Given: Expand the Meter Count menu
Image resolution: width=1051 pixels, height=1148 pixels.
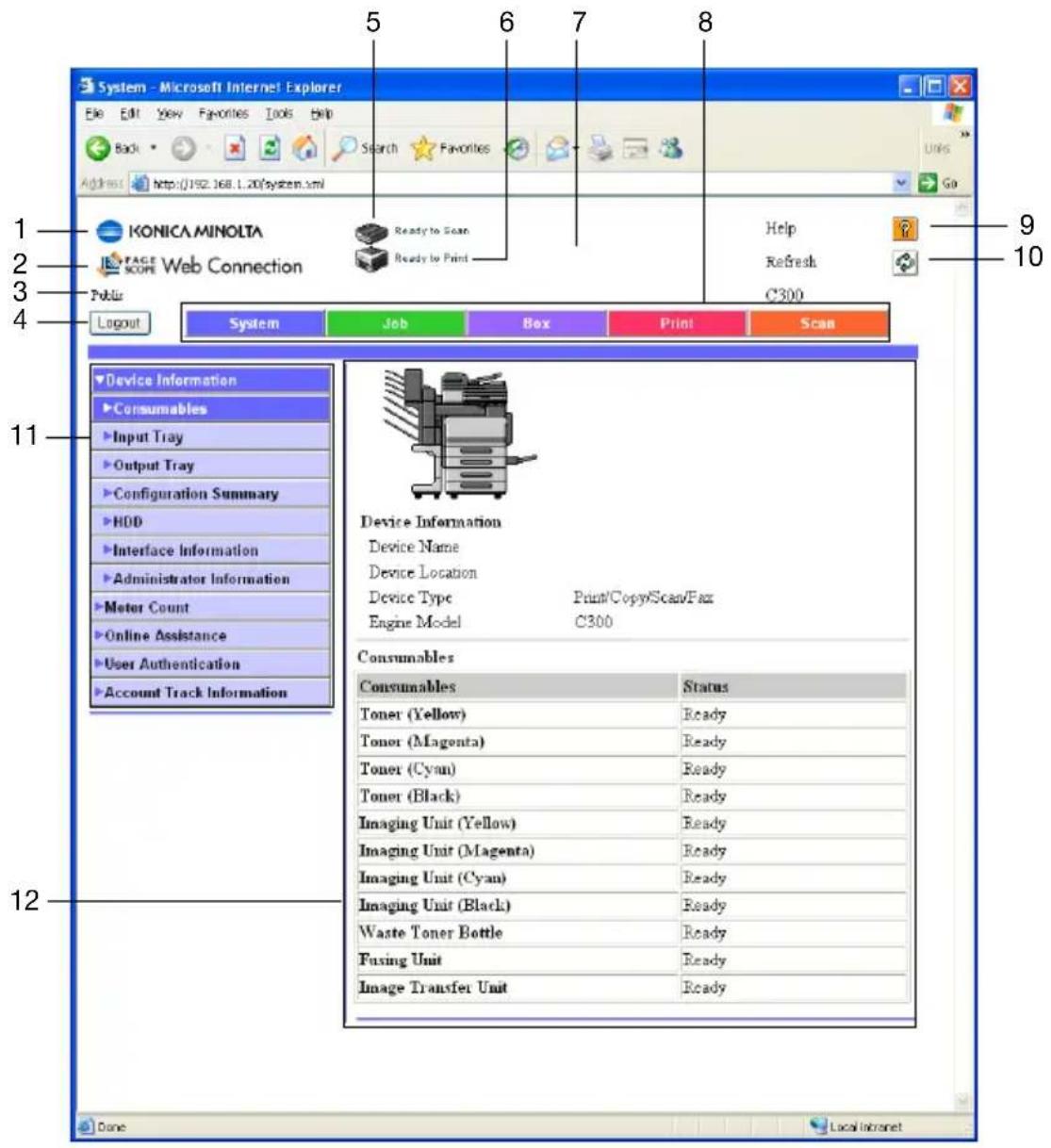Looking at the screenshot, I should pos(211,608).
